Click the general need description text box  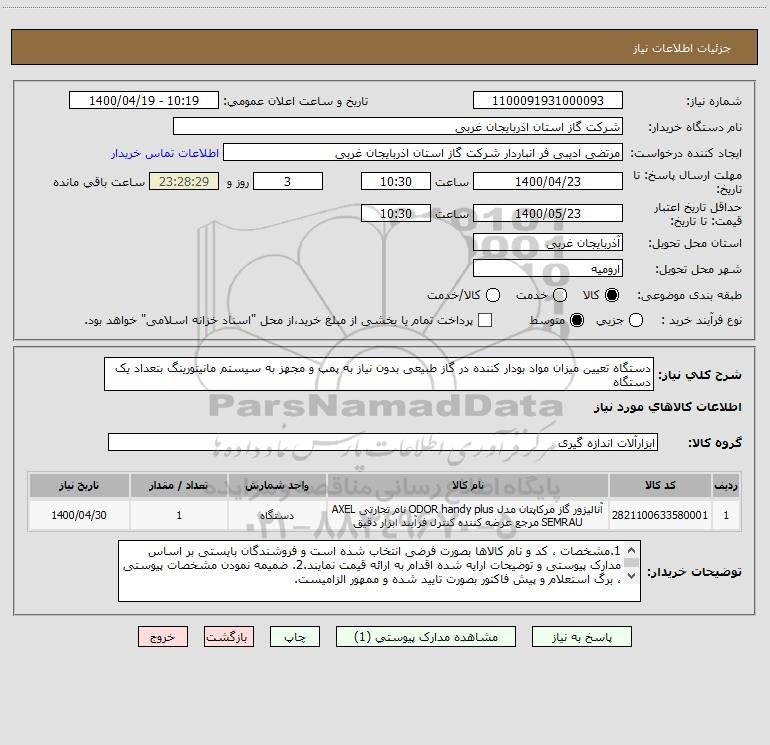coord(379,374)
